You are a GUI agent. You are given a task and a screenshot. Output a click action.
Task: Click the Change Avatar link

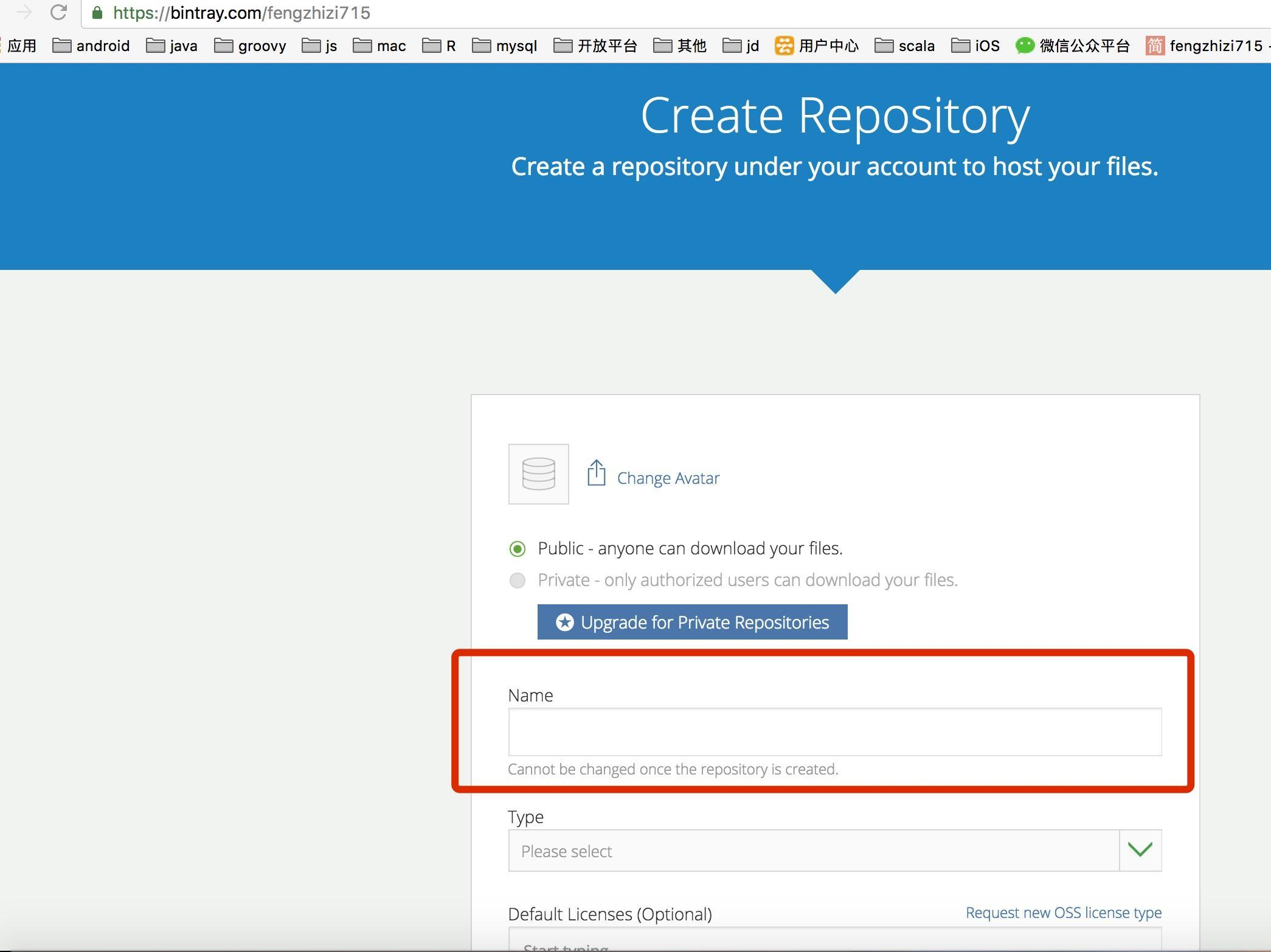tap(668, 478)
